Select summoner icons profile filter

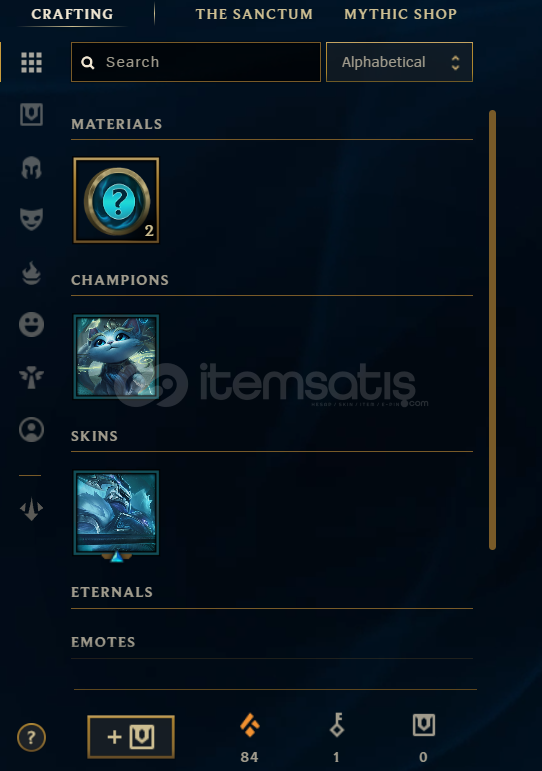click(31, 429)
